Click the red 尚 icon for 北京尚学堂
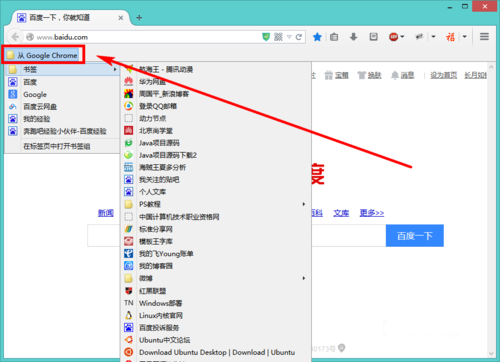This screenshot has width=500, height=362. (x=128, y=130)
